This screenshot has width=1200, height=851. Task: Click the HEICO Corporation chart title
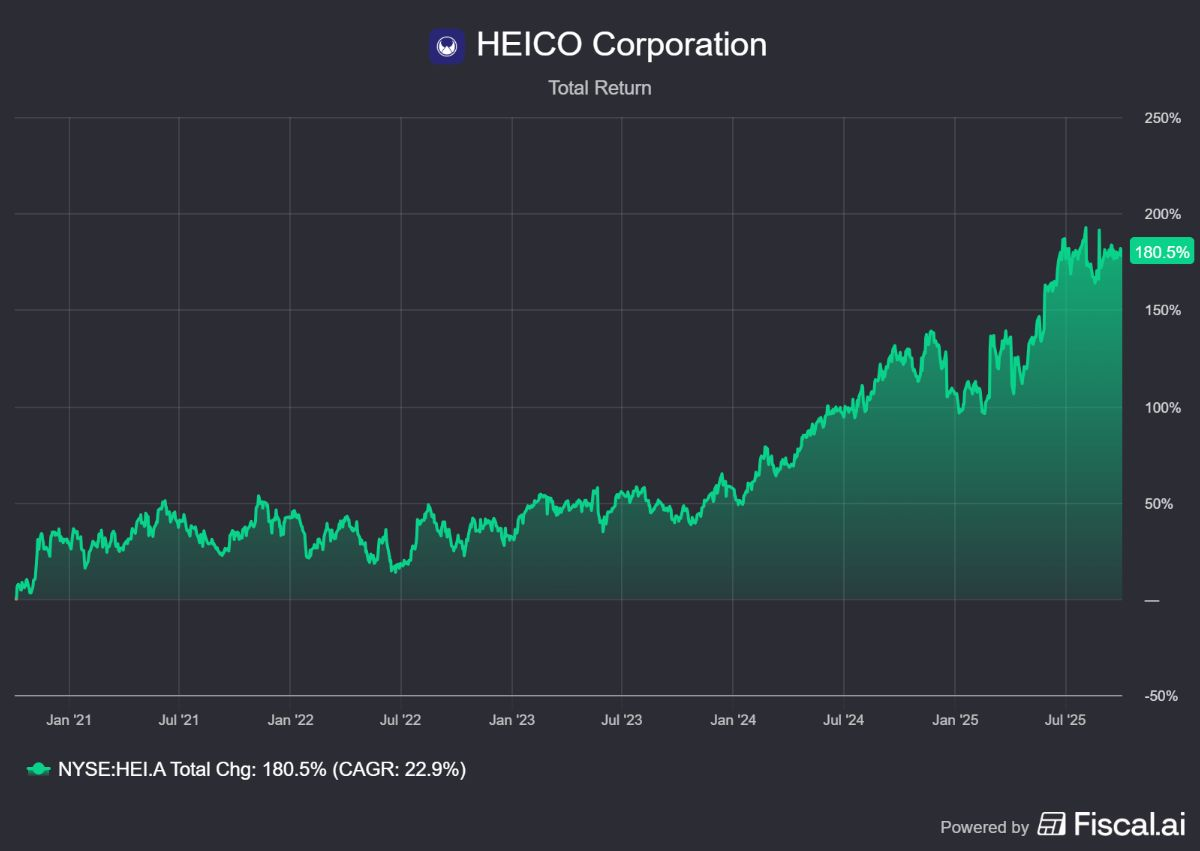(621, 45)
